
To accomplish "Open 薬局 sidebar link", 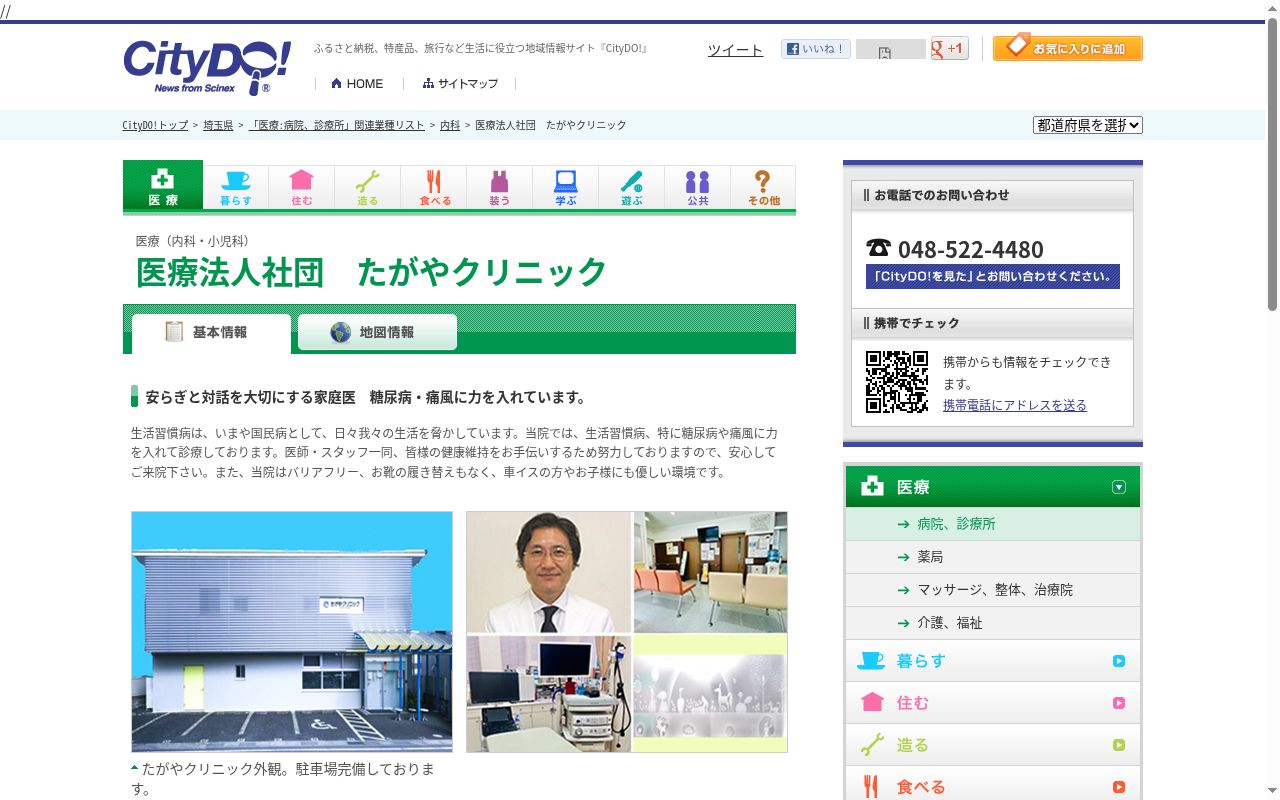I will [x=930, y=557].
